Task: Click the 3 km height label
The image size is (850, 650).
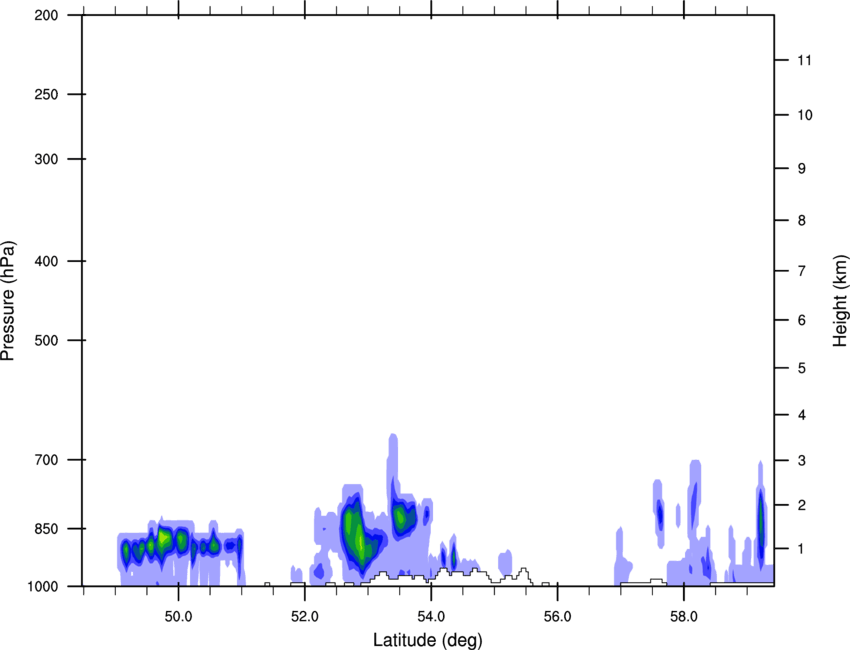Action: [x=802, y=461]
